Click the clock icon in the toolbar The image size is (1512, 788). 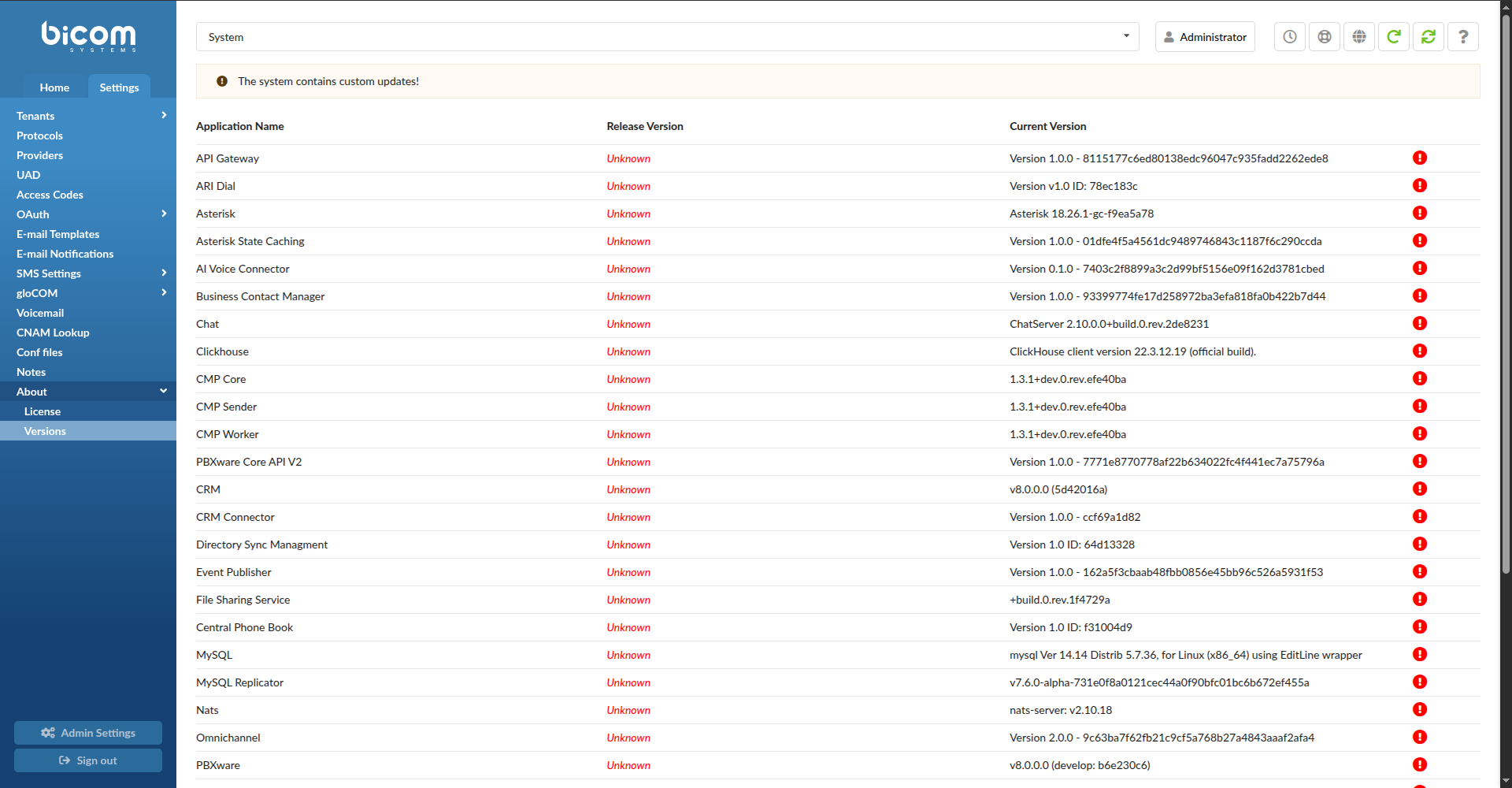coord(1290,37)
